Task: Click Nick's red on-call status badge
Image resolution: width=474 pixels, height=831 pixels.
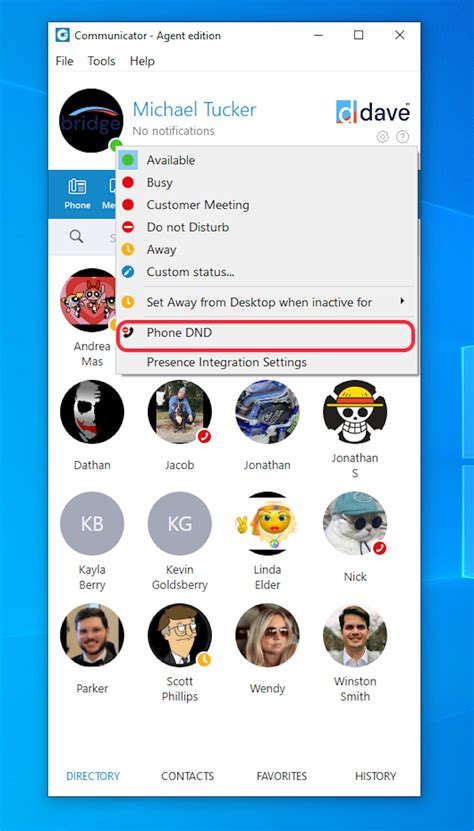Action: [x=380, y=548]
